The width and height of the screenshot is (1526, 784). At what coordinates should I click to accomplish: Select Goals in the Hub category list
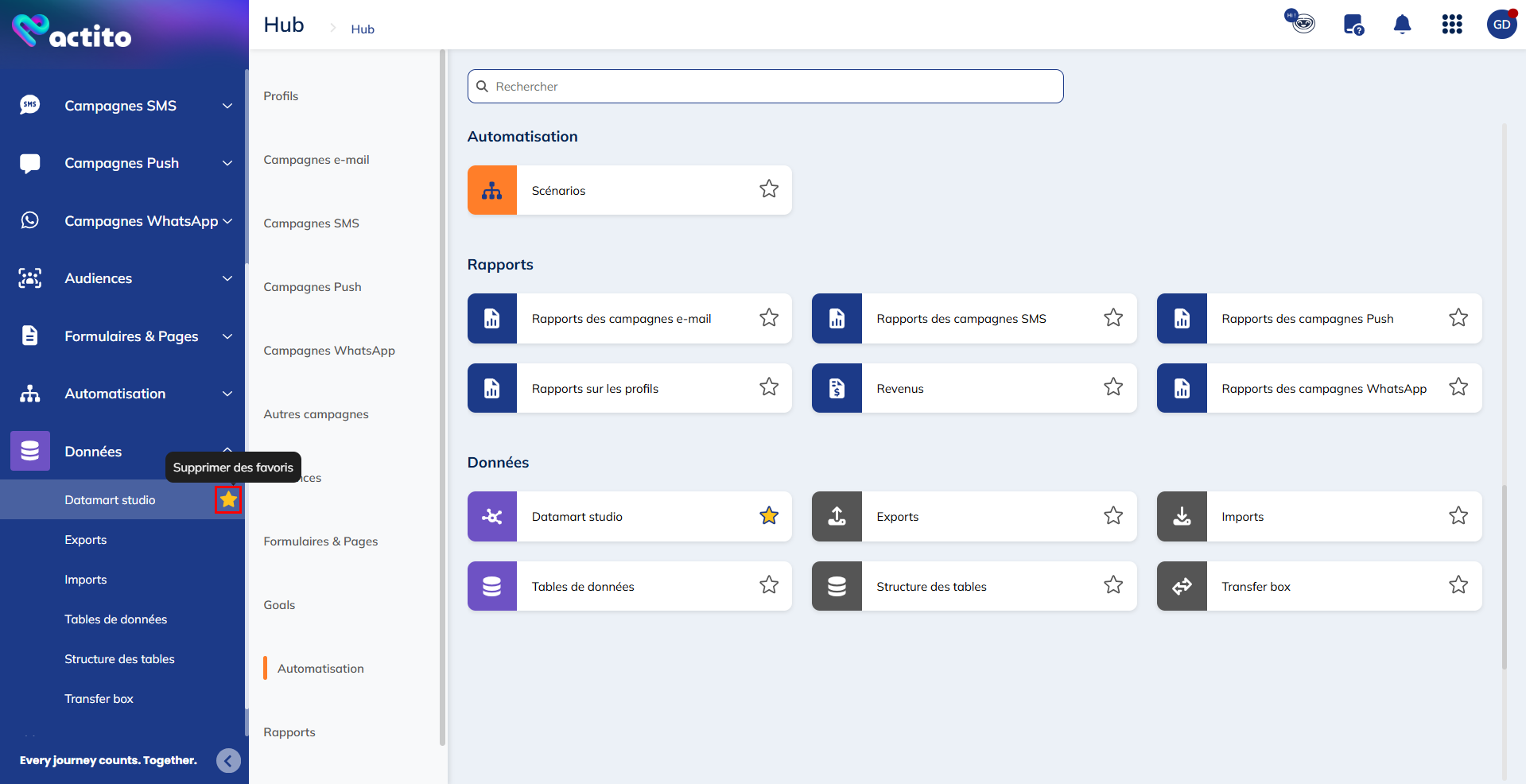(x=279, y=605)
